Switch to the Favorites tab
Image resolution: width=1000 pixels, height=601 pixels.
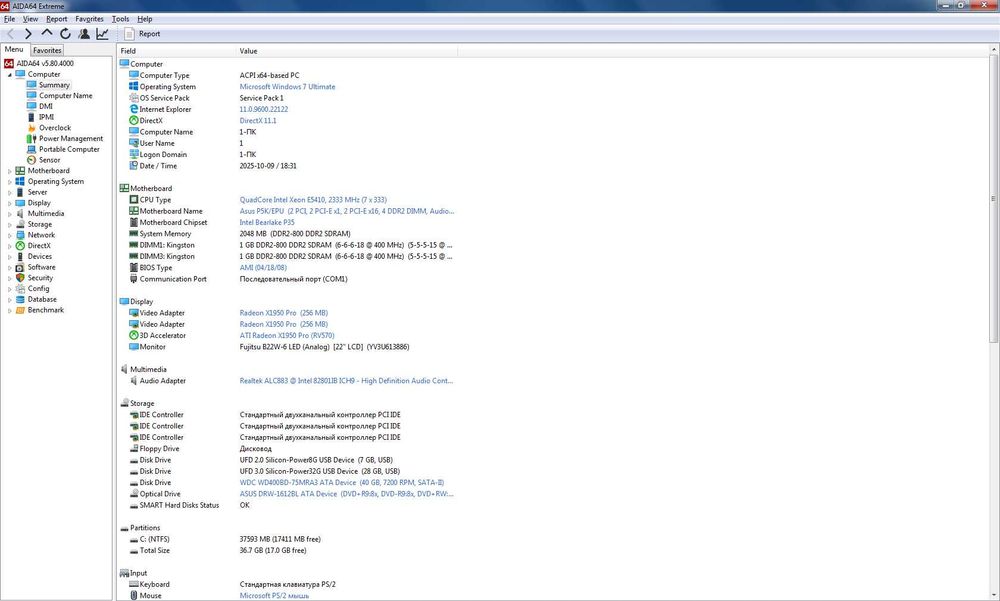coord(47,50)
